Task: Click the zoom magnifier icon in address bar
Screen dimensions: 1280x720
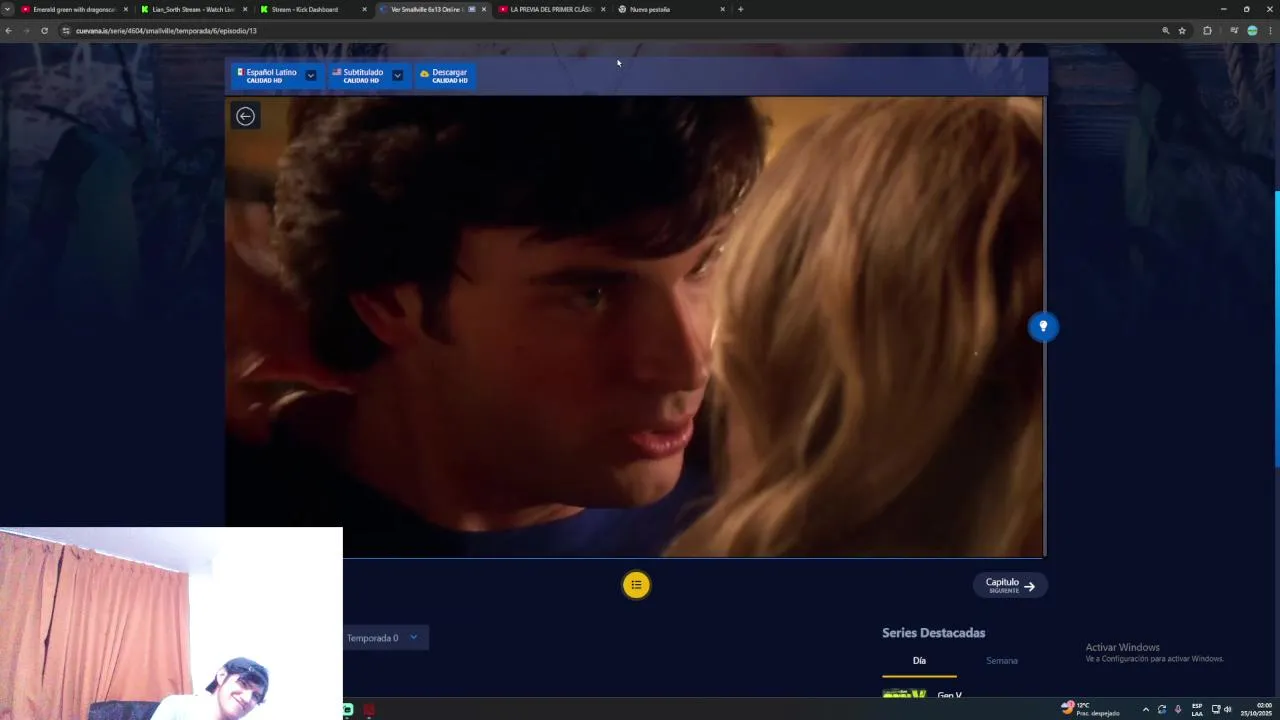Action: point(1165,31)
